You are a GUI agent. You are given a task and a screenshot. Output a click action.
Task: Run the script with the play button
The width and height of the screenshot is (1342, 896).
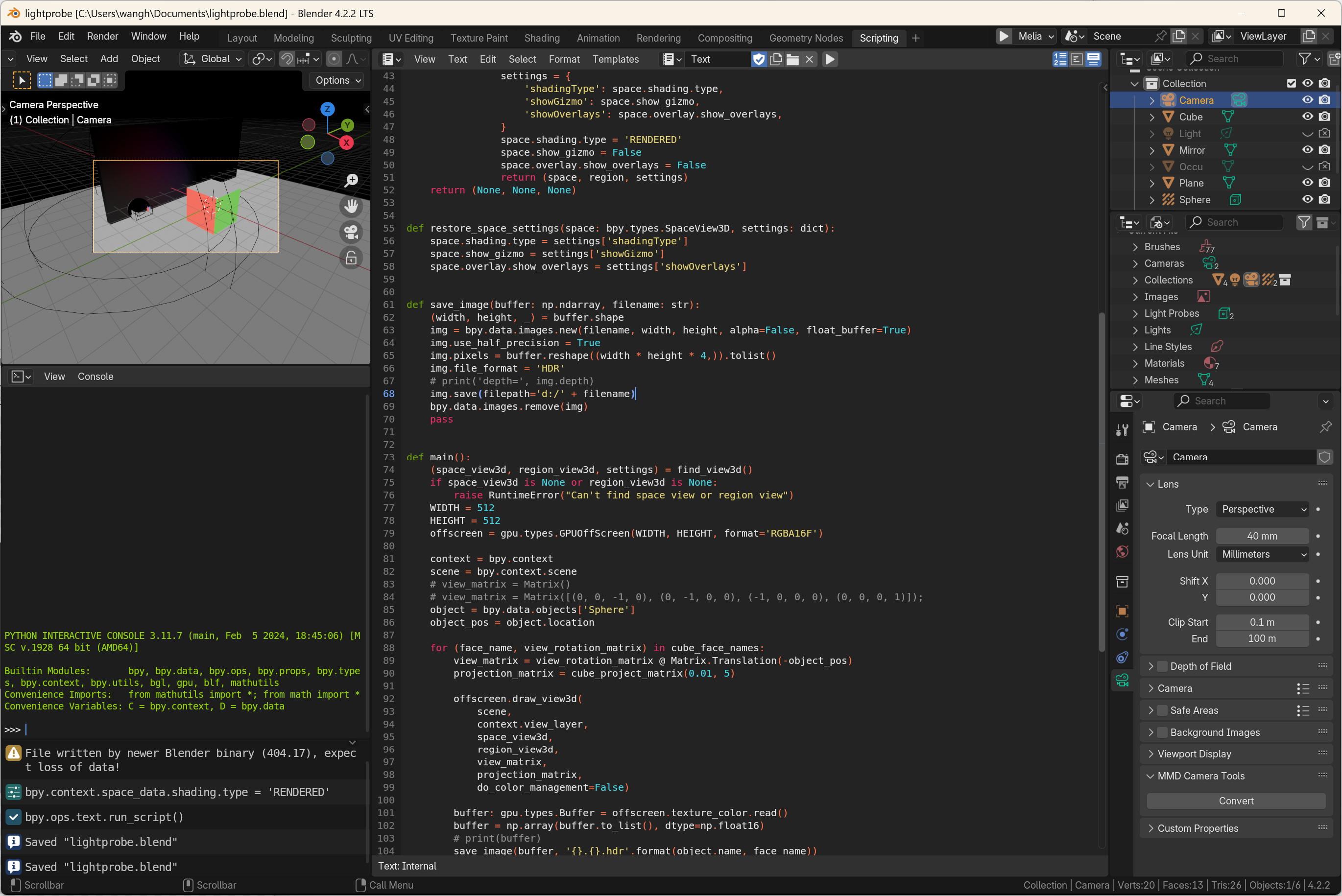pyautogui.click(x=830, y=59)
